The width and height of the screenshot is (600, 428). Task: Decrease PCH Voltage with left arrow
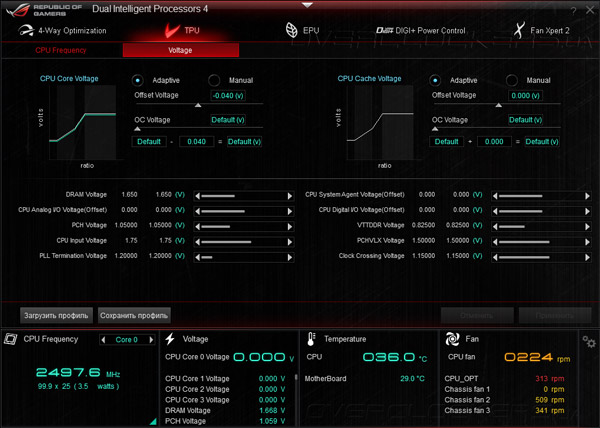197,227
